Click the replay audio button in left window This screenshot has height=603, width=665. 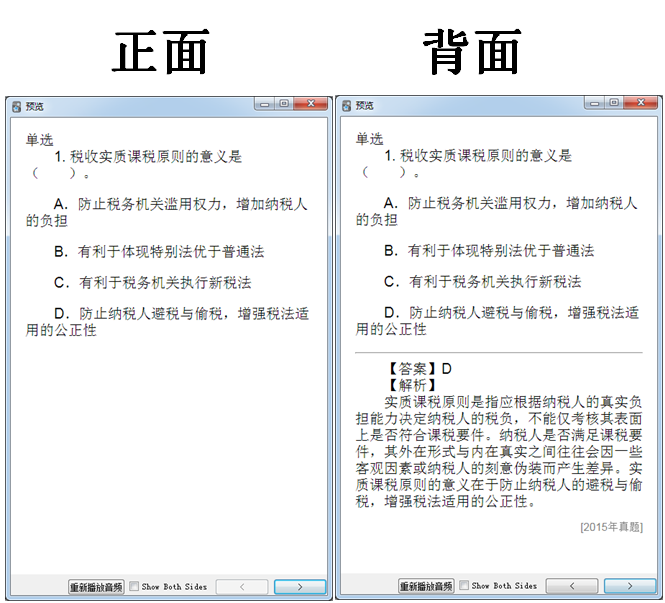(x=96, y=587)
